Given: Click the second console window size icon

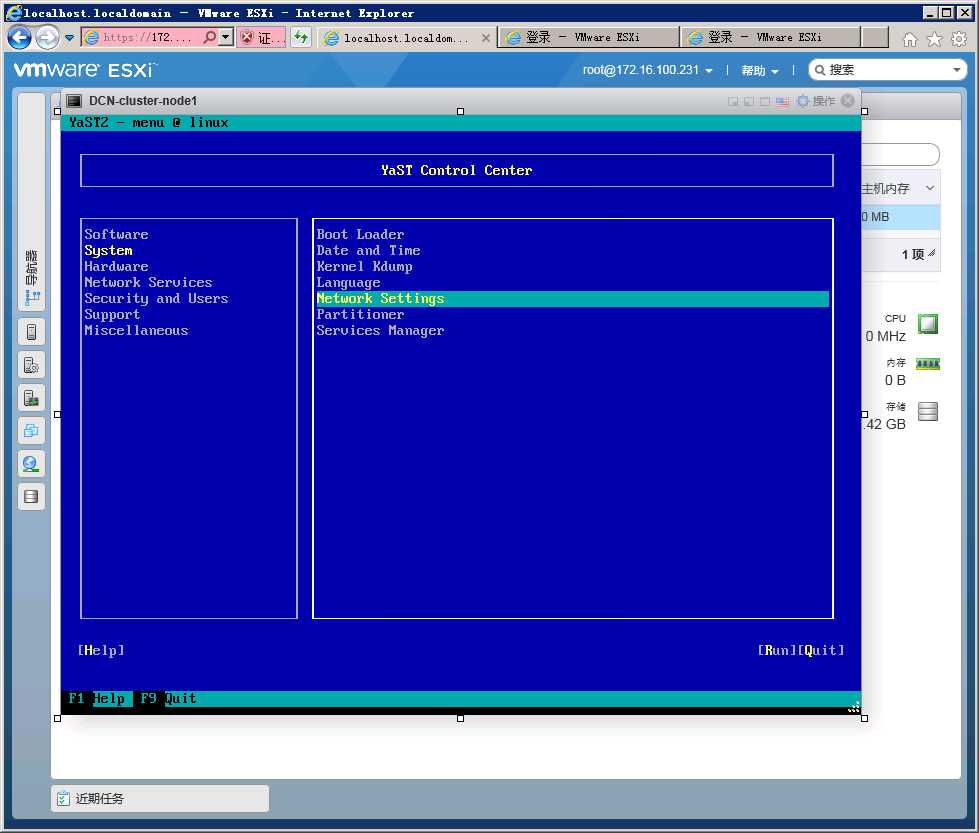Looking at the screenshot, I should (x=749, y=101).
